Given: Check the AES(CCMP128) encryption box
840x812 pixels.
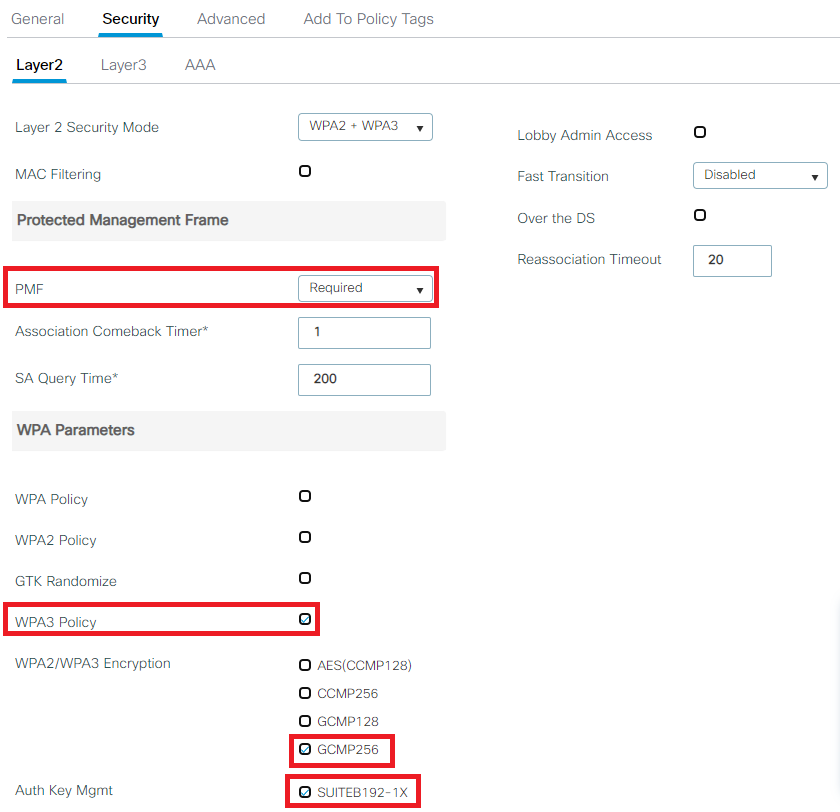Looking at the screenshot, I should [305, 665].
